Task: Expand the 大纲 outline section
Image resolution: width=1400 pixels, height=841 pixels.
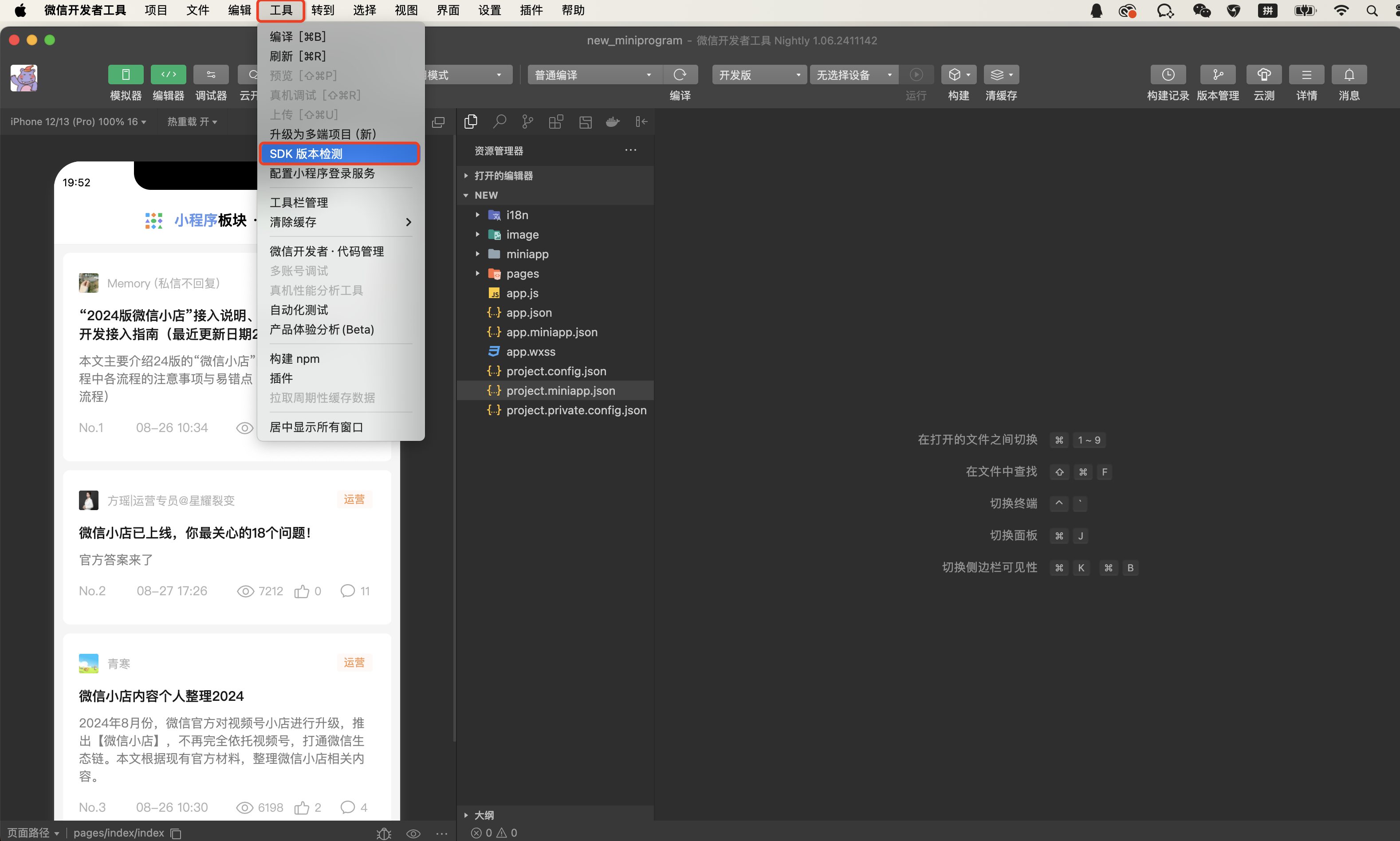Action: (555, 815)
